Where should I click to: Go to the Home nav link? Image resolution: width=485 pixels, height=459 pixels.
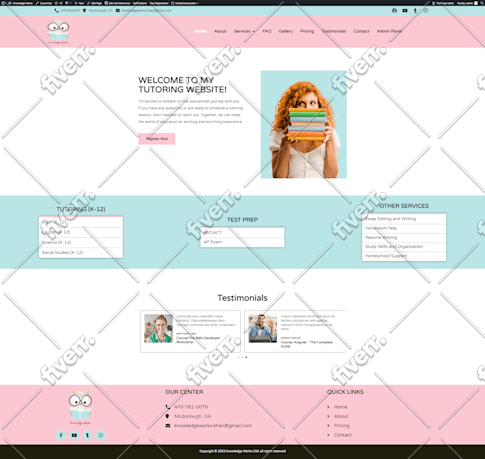(200, 31)
